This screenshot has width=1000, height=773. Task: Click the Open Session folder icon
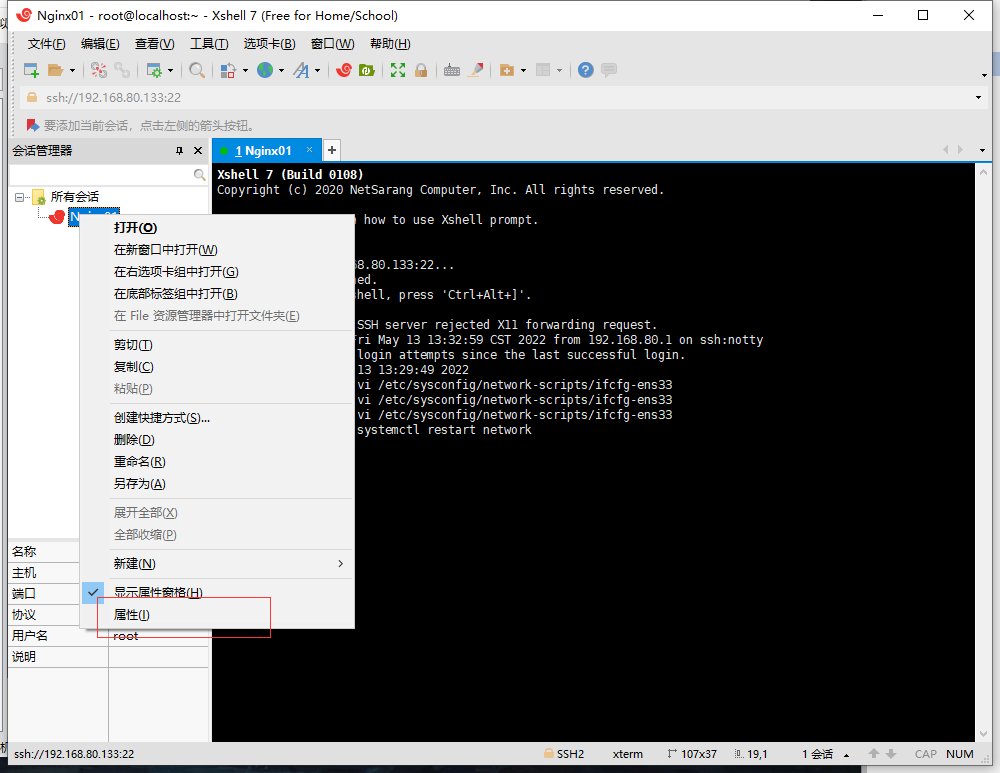point(55,70)
